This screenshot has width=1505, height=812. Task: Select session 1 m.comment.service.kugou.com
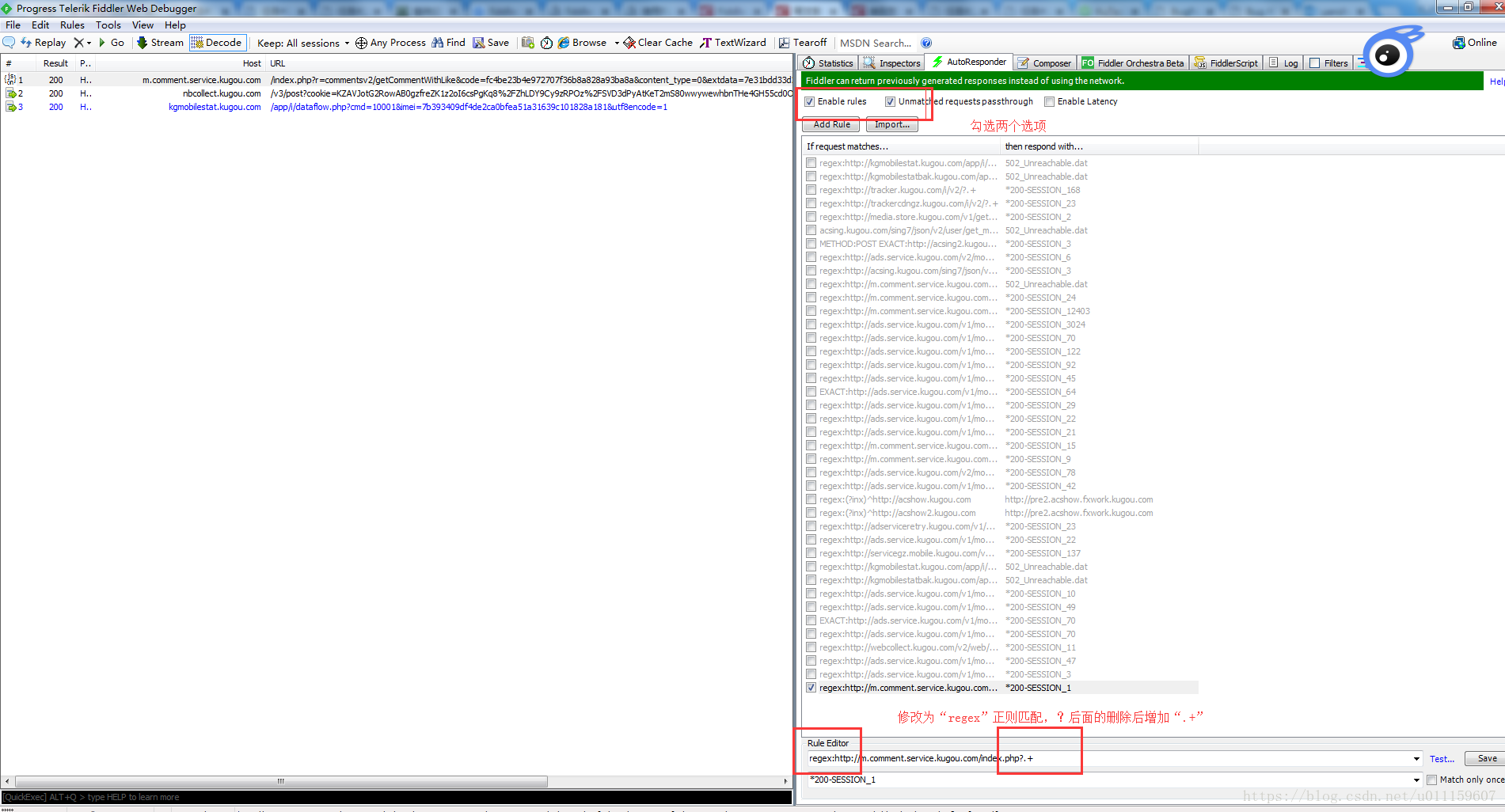(x=396, y=80)
